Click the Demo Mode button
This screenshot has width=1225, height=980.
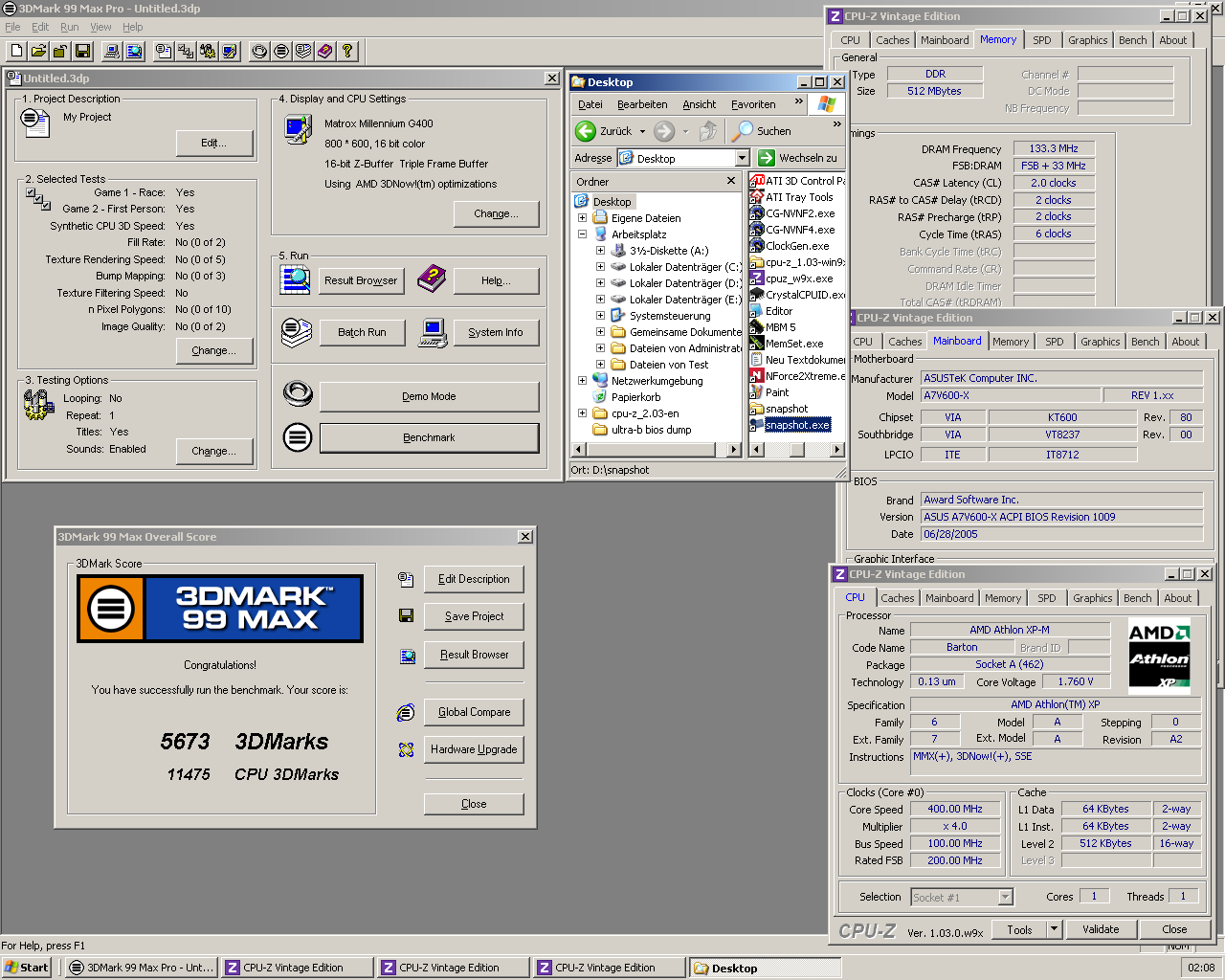click(429, 396)
